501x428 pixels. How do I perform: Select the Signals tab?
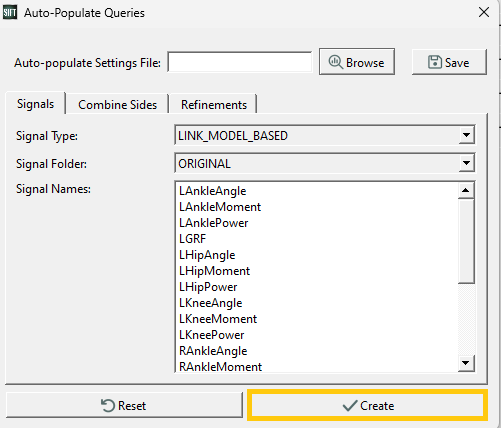click(35, 104)
